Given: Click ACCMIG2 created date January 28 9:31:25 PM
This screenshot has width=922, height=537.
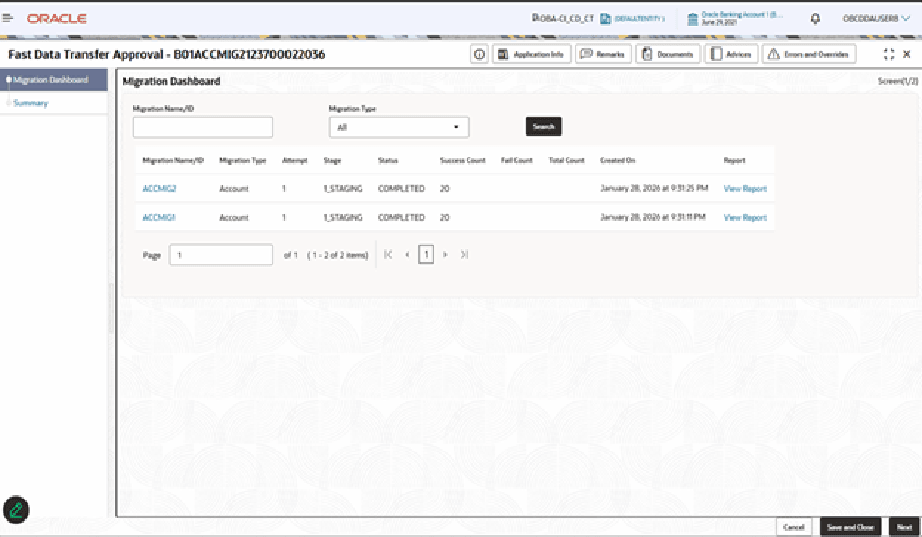Looking at the screenshot, I should tap(654, 188).
